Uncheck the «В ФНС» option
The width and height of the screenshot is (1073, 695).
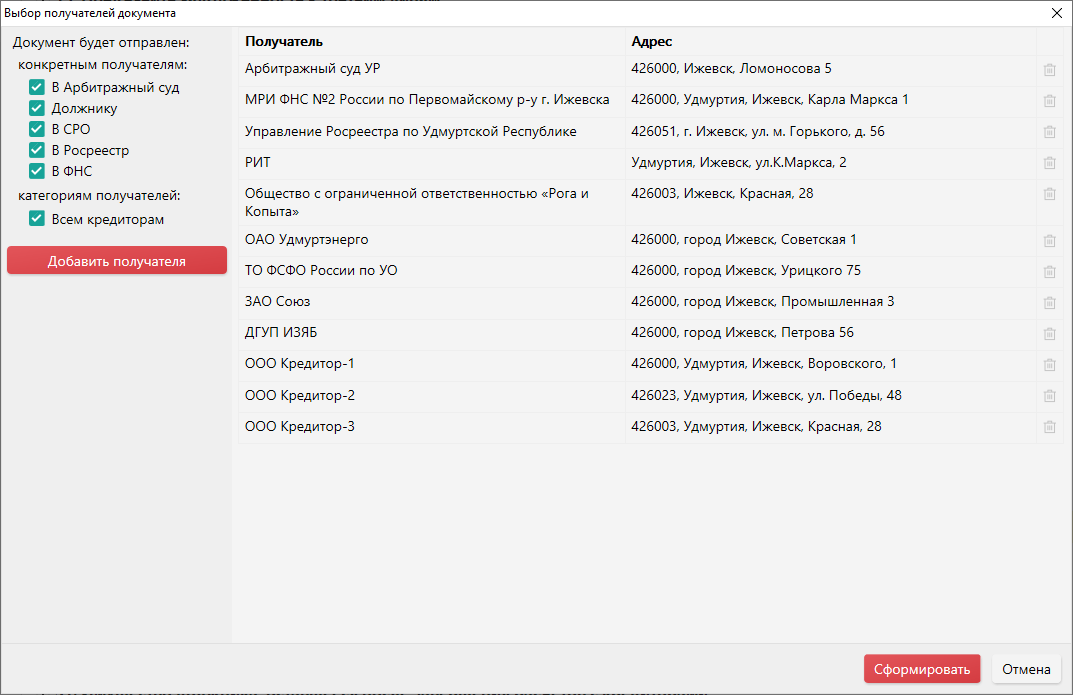37,171
